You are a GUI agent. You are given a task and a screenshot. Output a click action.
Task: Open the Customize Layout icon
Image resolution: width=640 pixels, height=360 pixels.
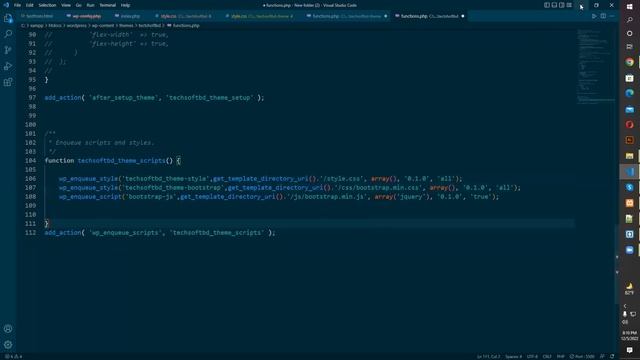569,5
